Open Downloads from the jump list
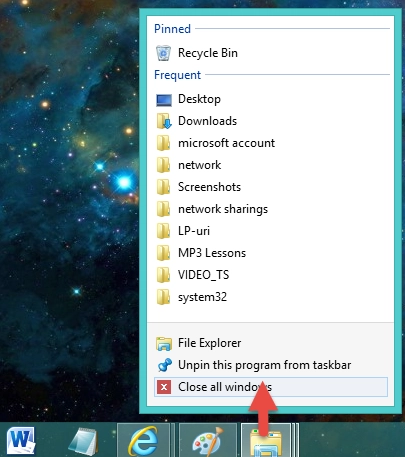Screen dimensions: 405x457 point(271,121)
